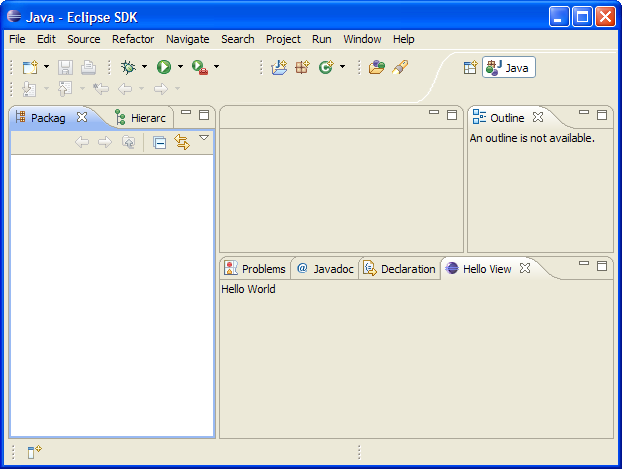Close the Outline view
This screenshot has height=469, width=622.
pyautogui.click(x=538, y=117)
